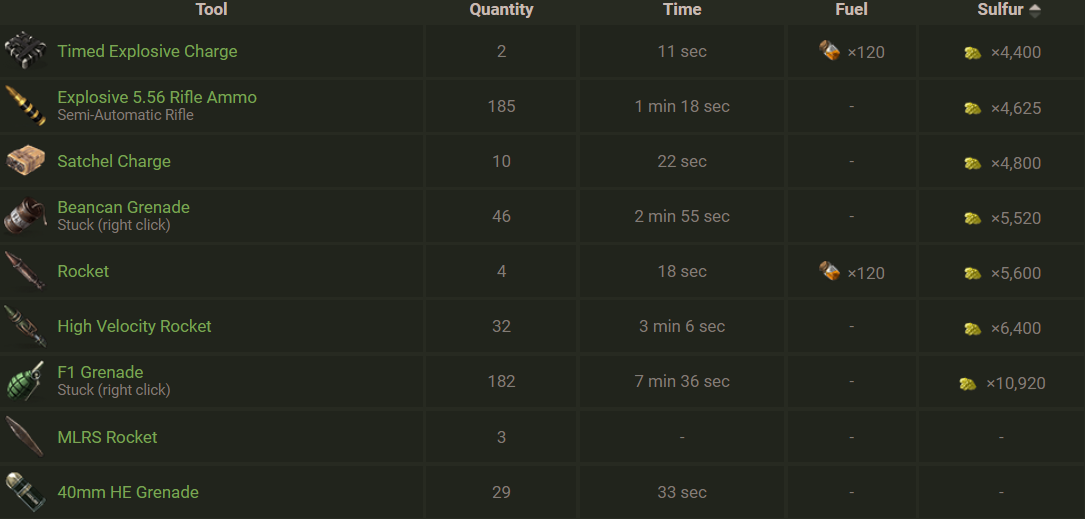Sort by the Fuel column header
The width and height of the screenshot is (1085, 519).
pyautogui.click(x=851, y=10)
